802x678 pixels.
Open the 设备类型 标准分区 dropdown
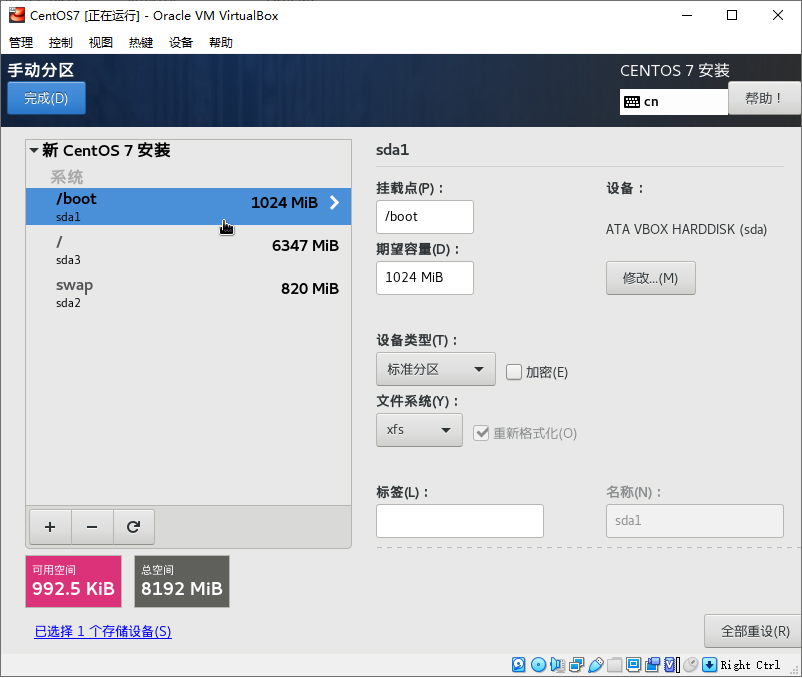[x=436, y=369]
